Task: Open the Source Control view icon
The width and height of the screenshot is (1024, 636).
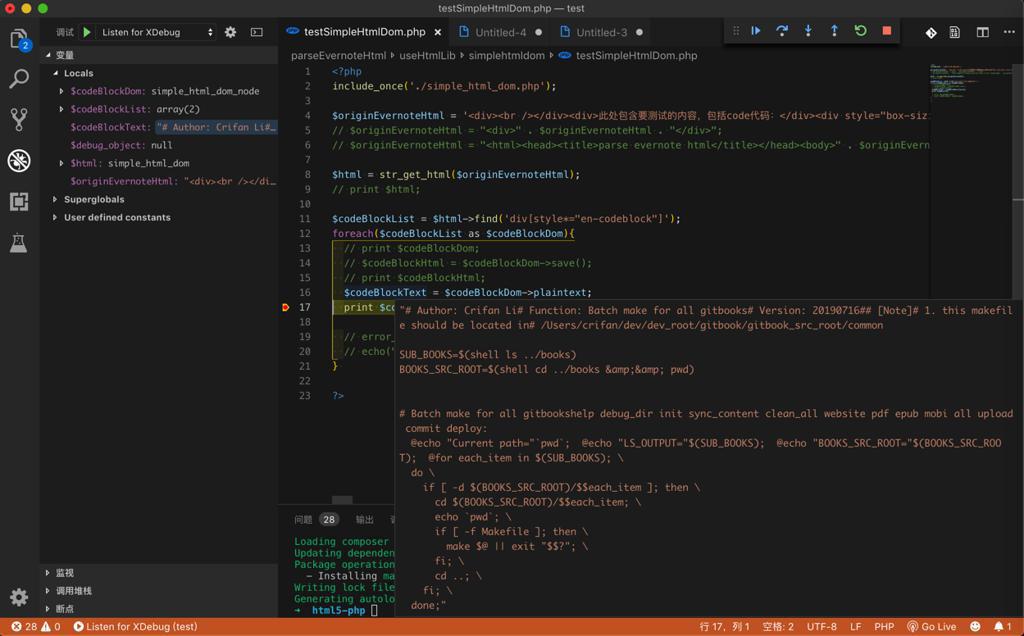Action: [19, 120]
